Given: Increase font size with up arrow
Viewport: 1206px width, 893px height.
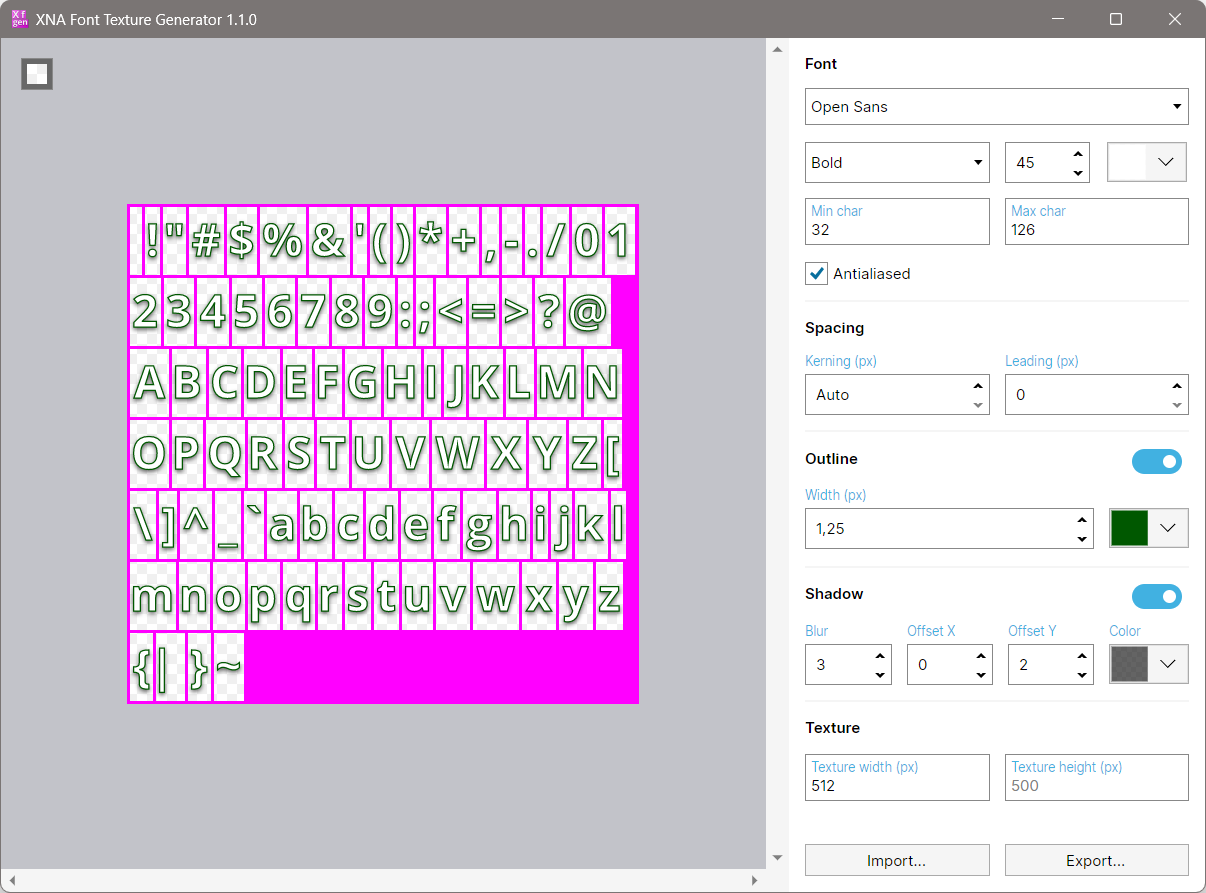Looking at the screenshot, I should (1078, 154).
